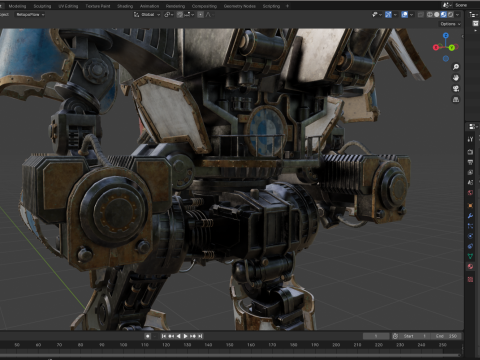Open the Scene properties tab
Screen dimensions: 480x360
coord(470,183)
